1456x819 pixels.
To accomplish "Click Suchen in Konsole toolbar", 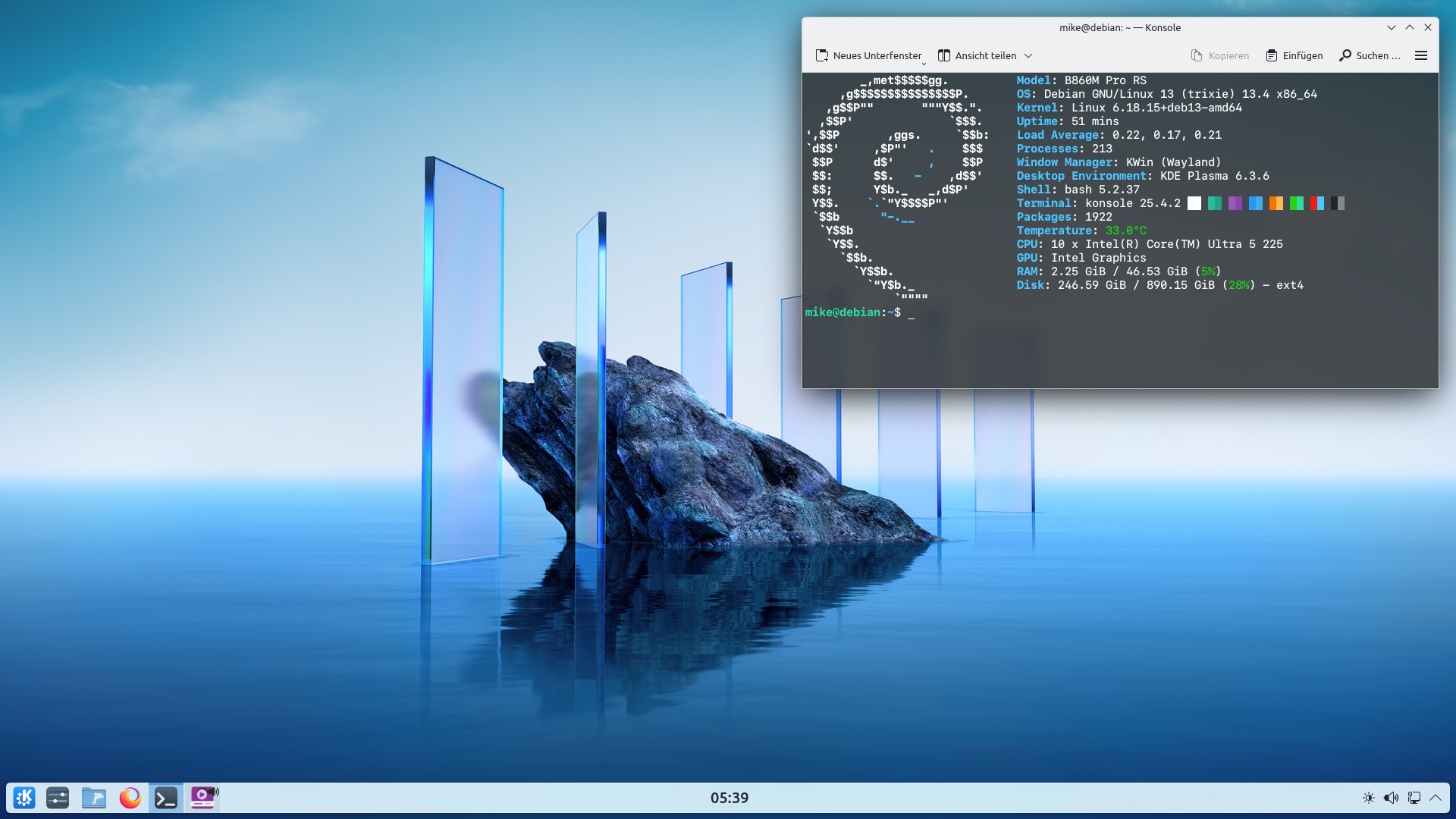I will [x=1370, y=55].
